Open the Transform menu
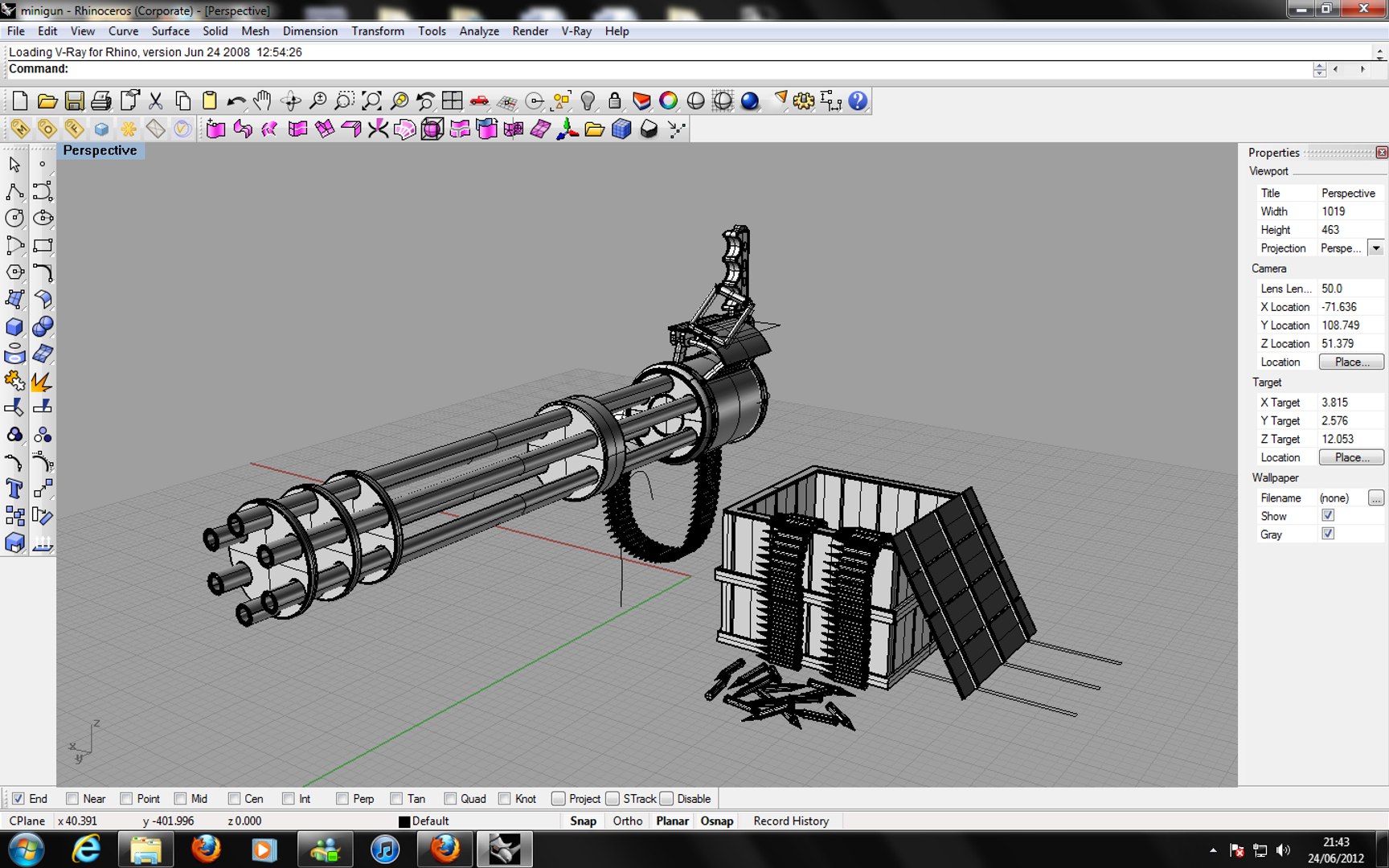Image resolution: width=1389 pixels, height=868 pixels. 378,31
